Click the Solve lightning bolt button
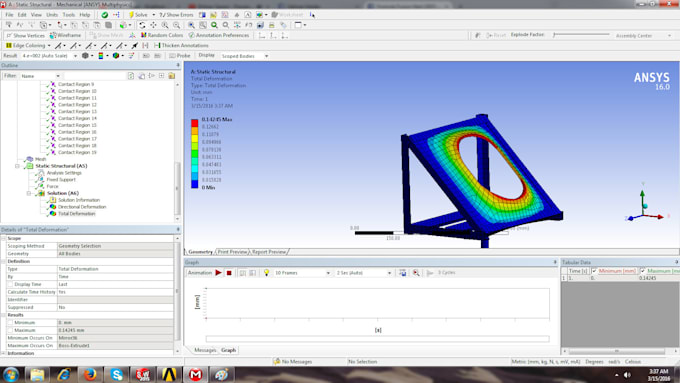The width and height of the screenshot is (680, 383). pos(138,15)
